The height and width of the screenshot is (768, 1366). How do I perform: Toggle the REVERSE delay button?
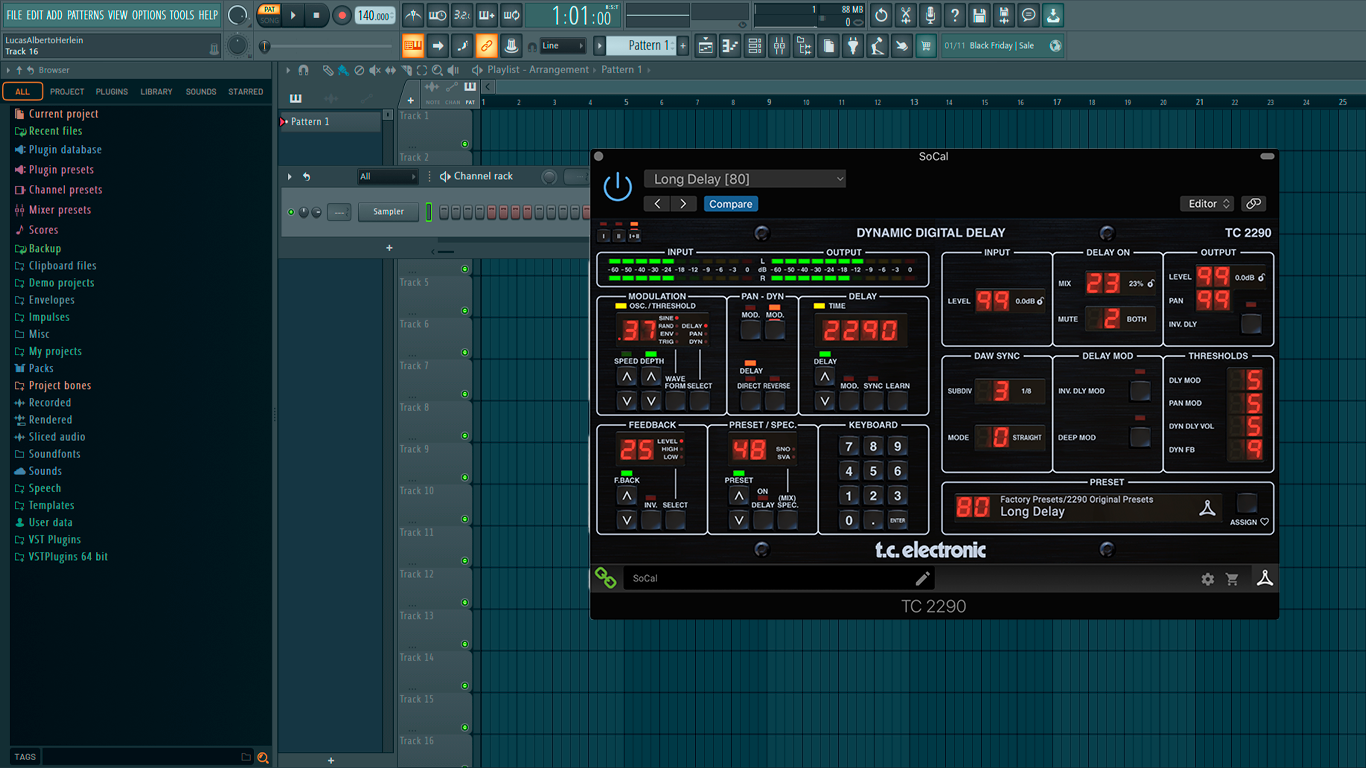(775, 400)
